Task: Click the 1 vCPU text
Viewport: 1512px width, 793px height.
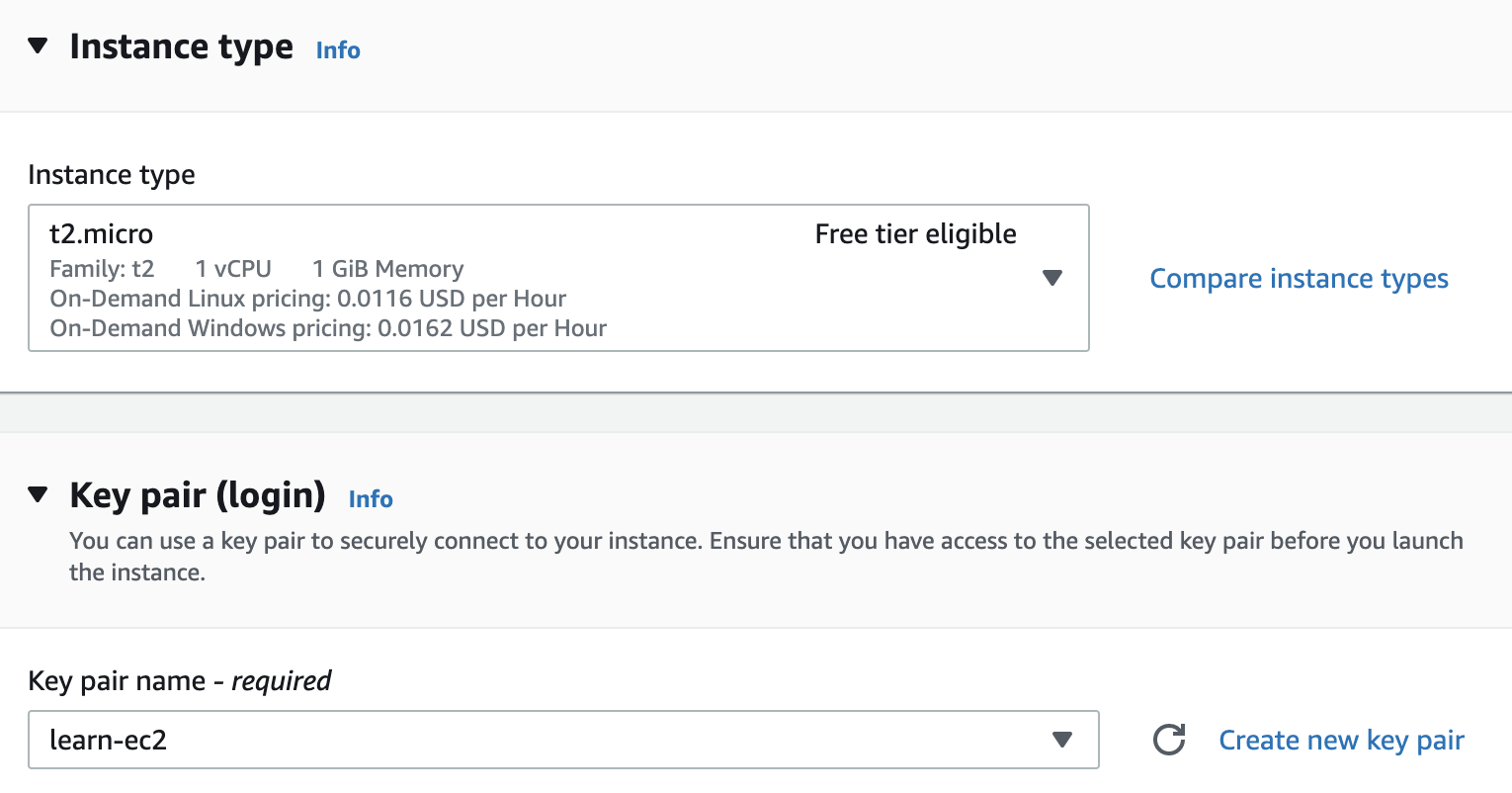Action: (x=233, y=269)
